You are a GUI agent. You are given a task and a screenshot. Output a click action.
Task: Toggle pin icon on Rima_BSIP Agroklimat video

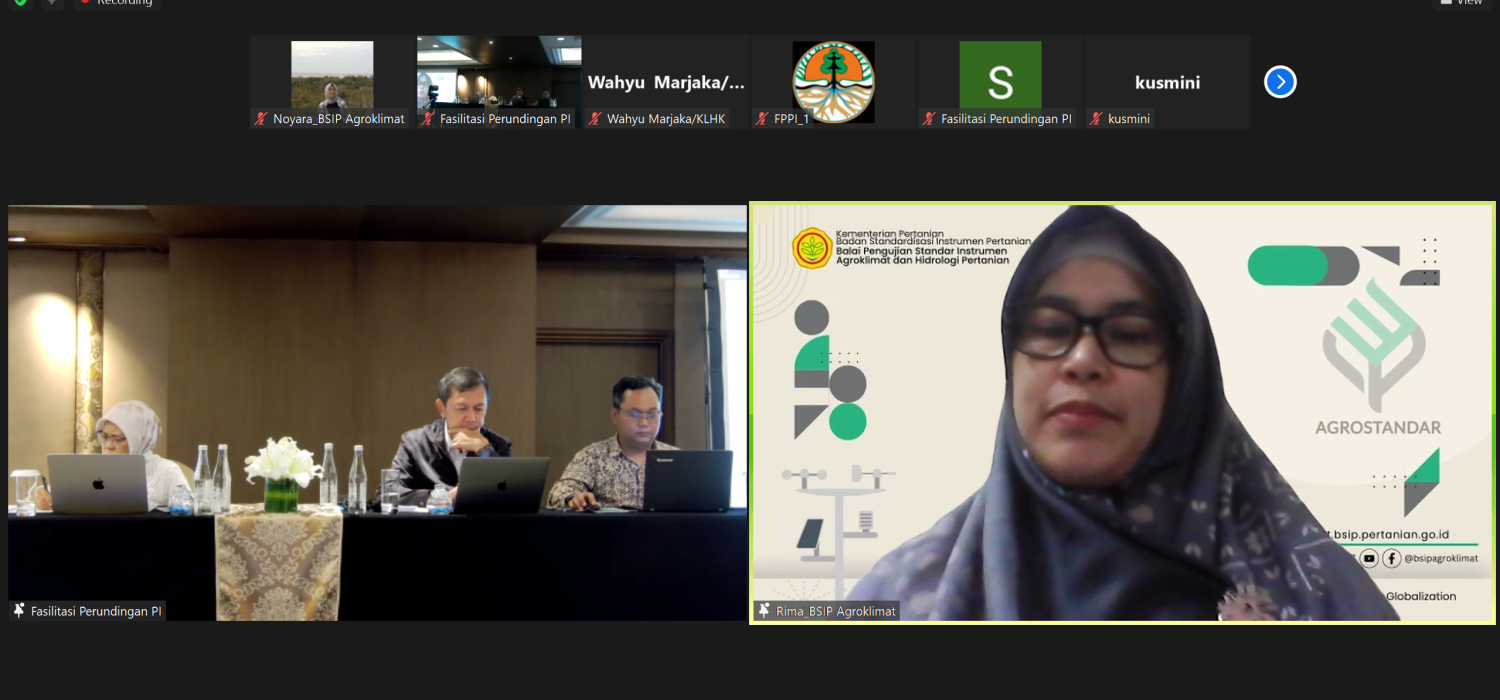[764, 610]
